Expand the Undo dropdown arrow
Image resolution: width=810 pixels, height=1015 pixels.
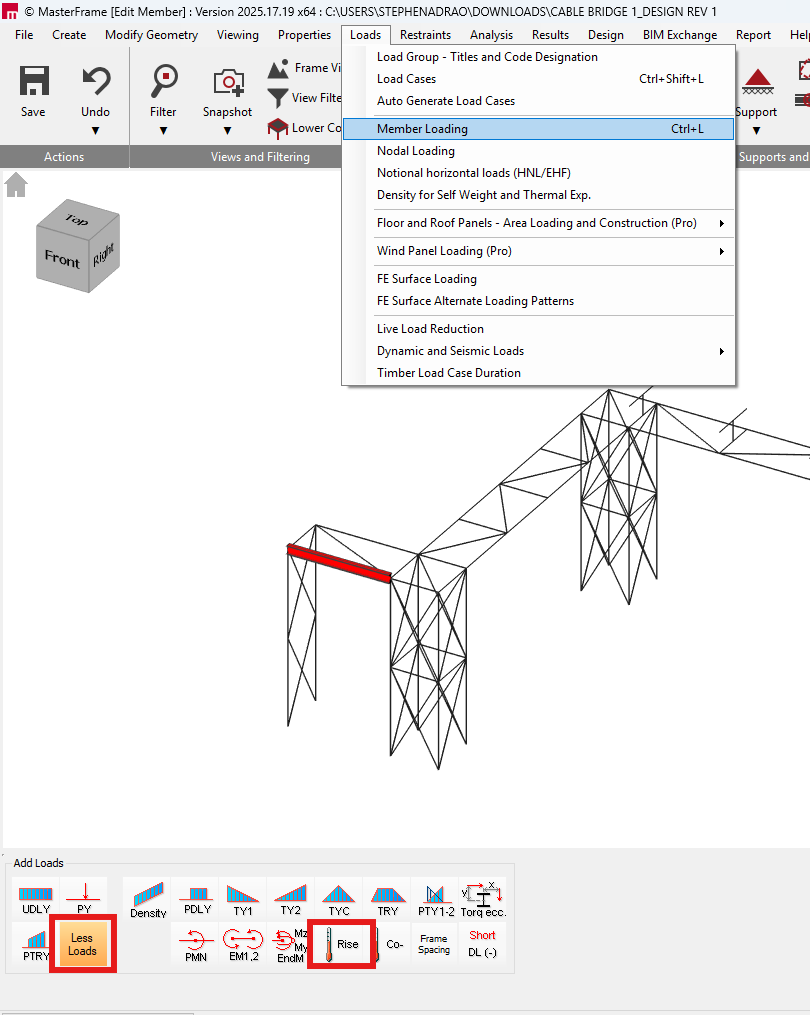pyautogui.click(x=96, y=131)
